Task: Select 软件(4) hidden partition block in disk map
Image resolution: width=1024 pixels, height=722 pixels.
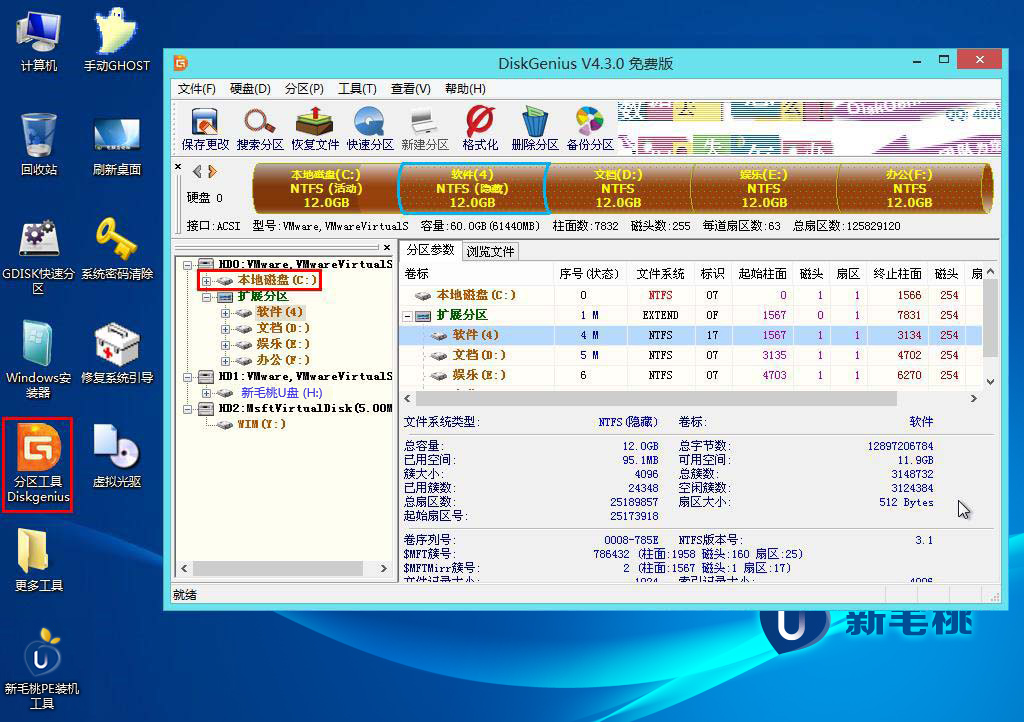Action: tap(472, 189)
